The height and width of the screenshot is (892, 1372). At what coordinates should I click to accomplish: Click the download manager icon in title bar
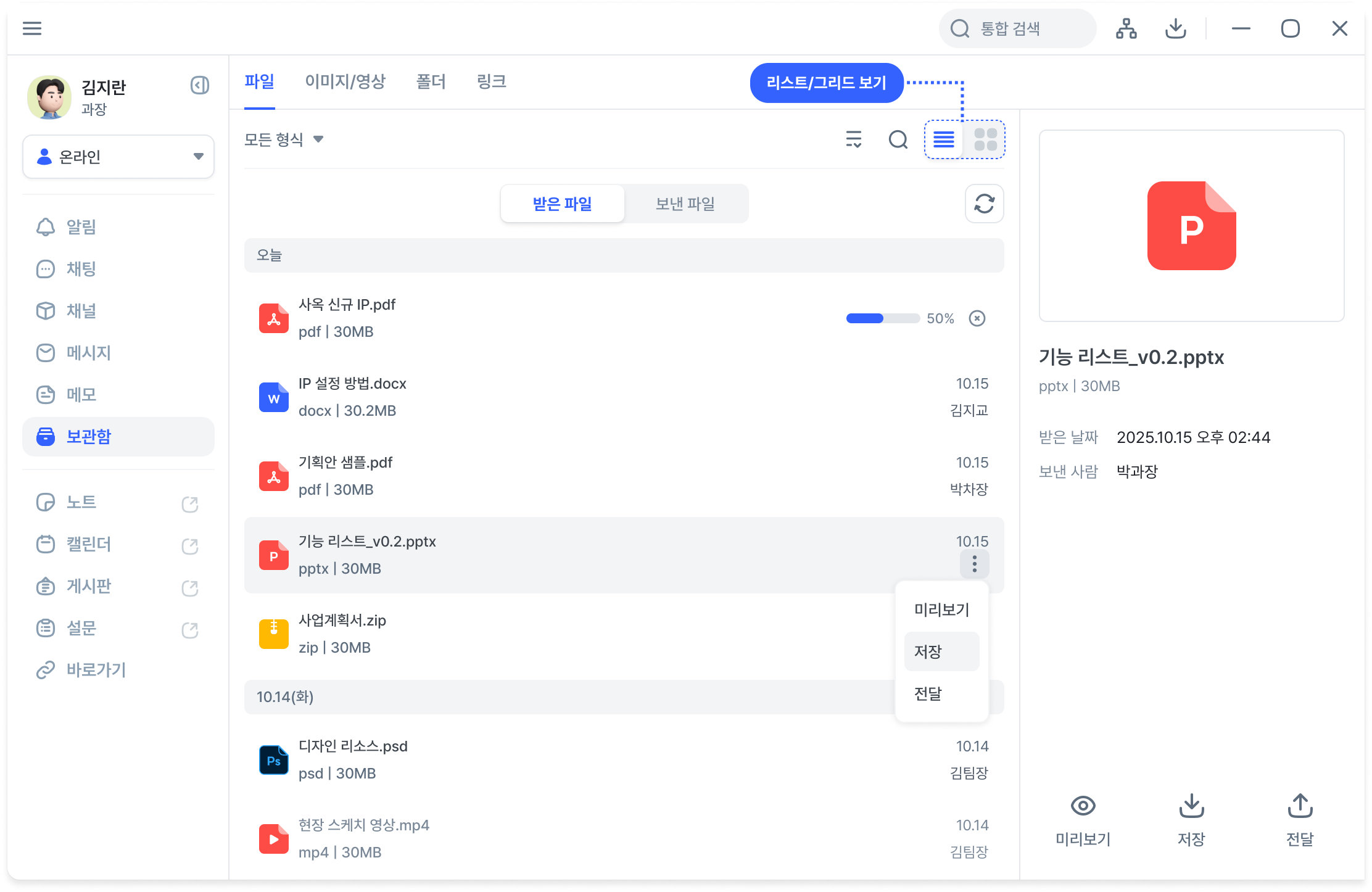tap(1175, 28)
